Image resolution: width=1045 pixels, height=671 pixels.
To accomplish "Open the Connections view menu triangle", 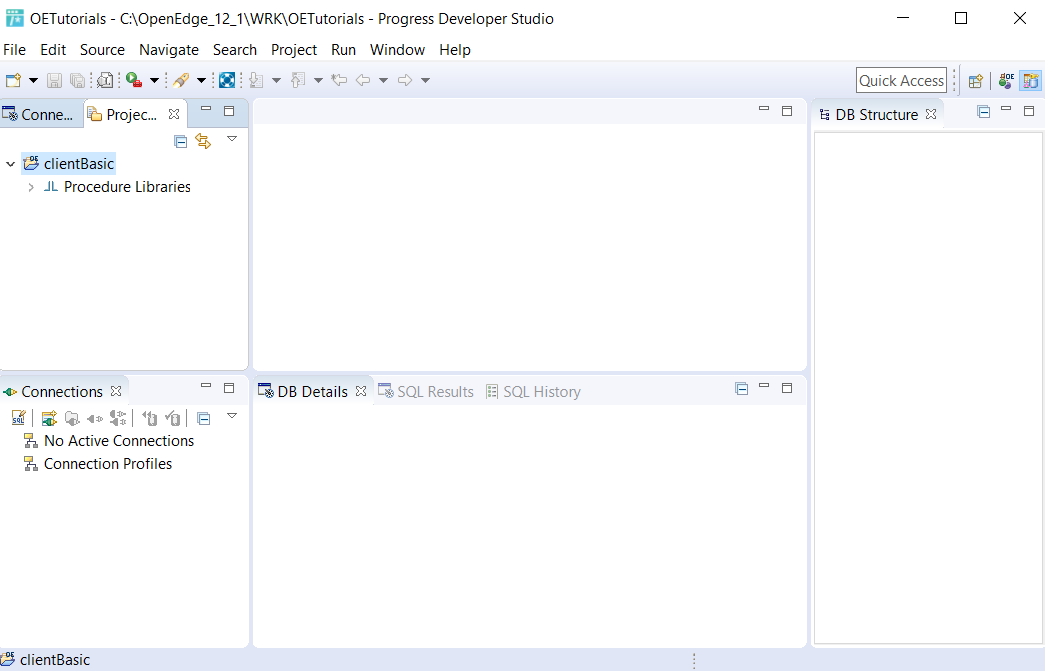I will [232, 416].
